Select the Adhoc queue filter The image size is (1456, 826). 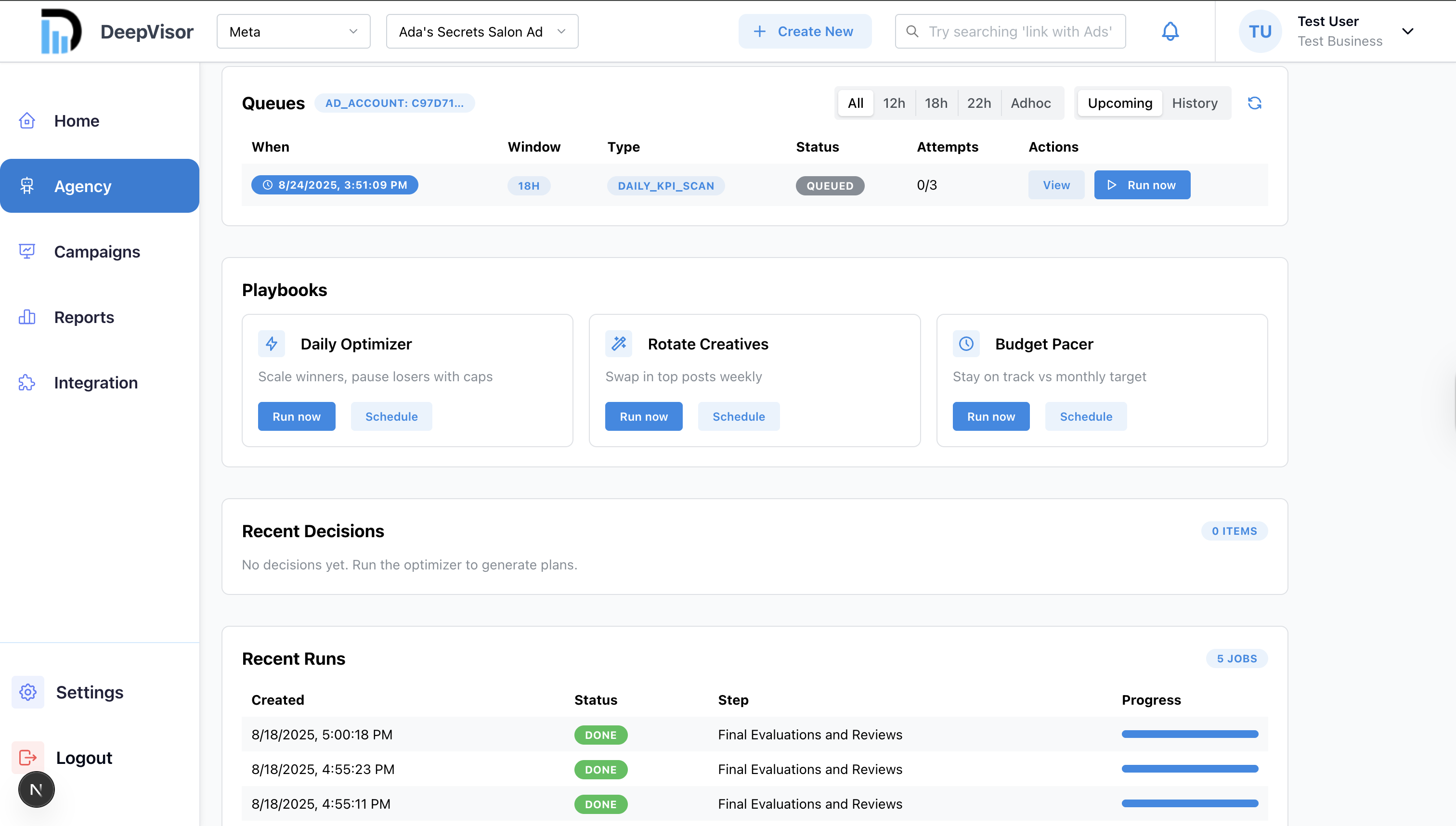coord(1030,103)
